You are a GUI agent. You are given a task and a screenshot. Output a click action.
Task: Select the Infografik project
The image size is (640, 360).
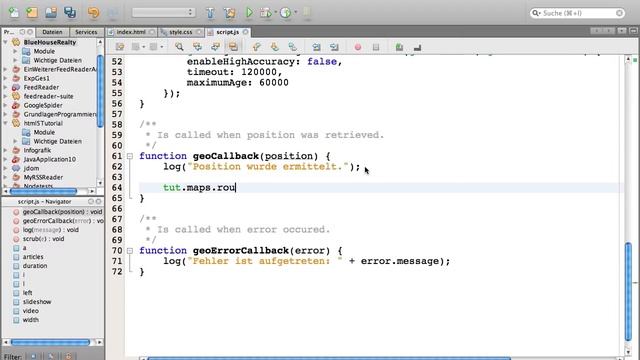(x=37, y=150)
